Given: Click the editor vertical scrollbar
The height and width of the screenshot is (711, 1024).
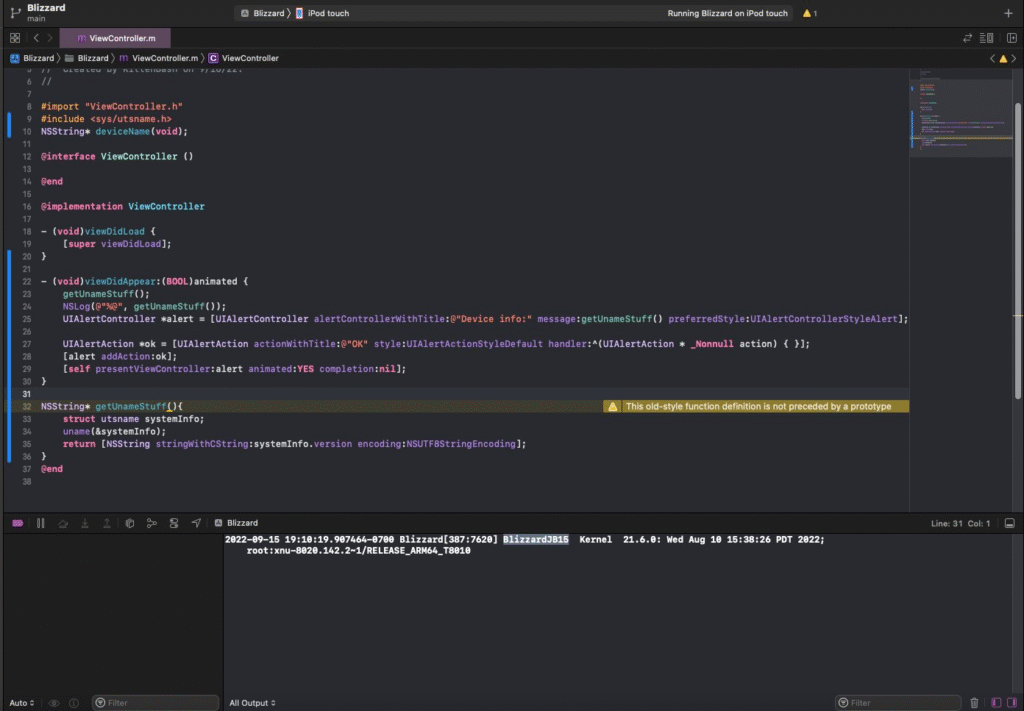Looking at the screenshot, I should tap(1017, 250).
